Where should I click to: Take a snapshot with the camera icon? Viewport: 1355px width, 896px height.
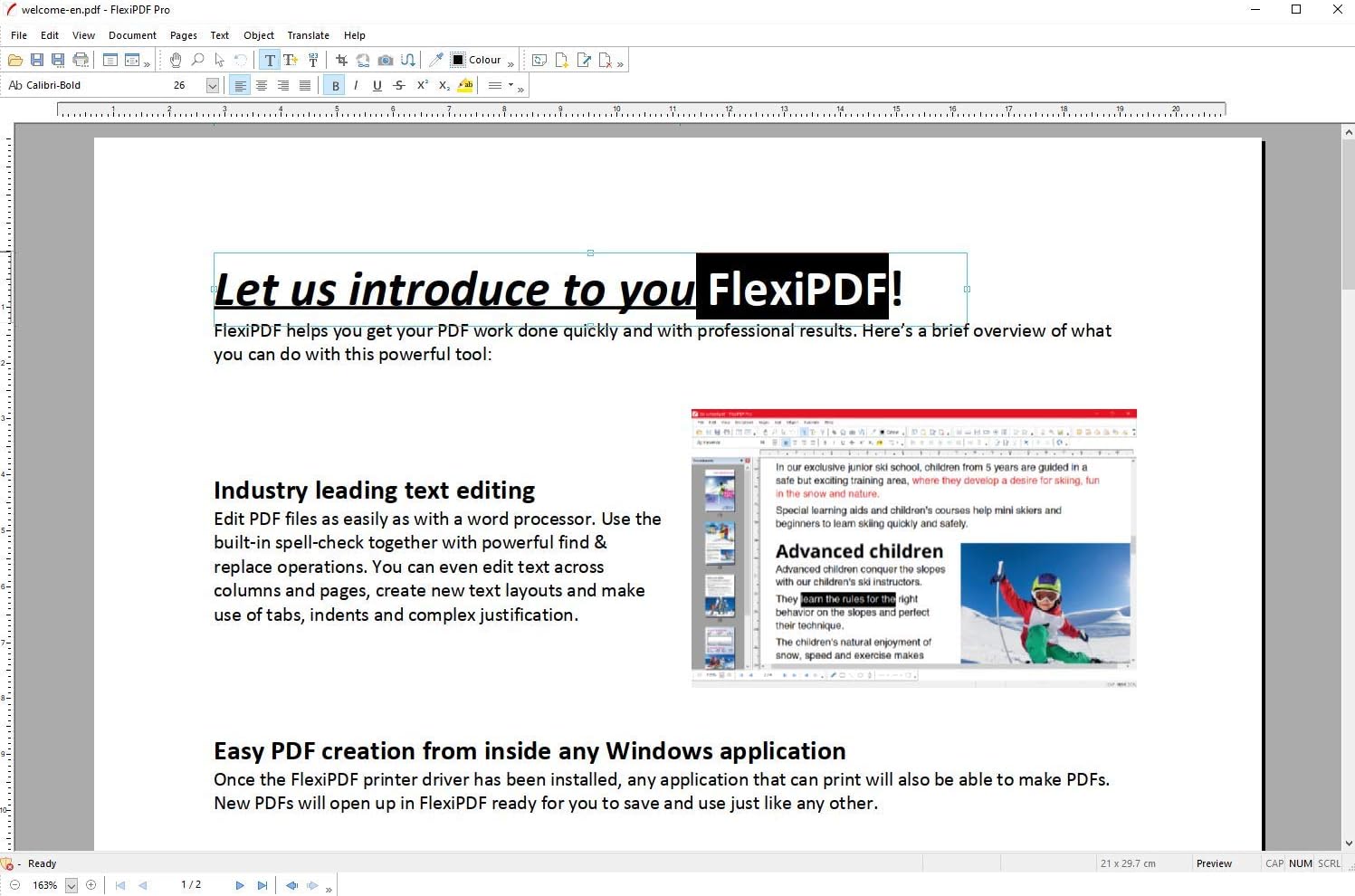point(386,60)
